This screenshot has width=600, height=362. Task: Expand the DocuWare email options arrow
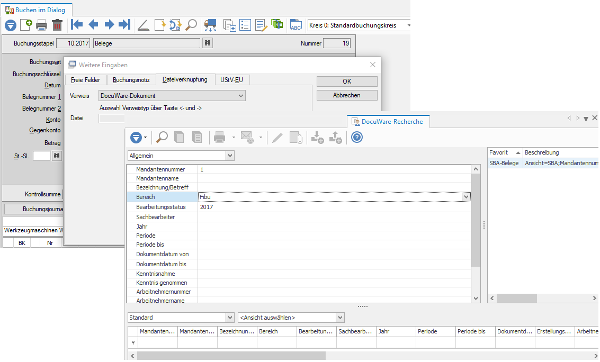pyautogui.click(x=261, y=137)
